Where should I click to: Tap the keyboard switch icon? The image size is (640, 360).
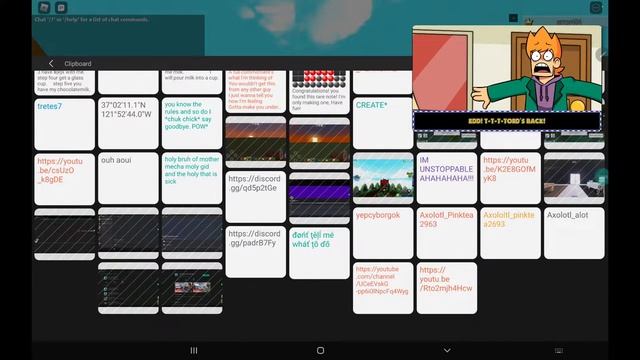[x=559, y=350]
